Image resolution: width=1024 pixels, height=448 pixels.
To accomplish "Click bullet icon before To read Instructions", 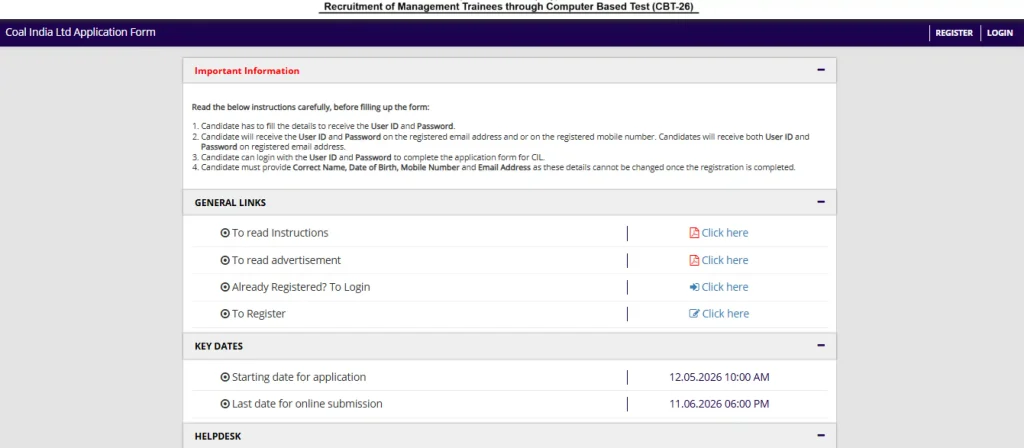I will point(225,233).
